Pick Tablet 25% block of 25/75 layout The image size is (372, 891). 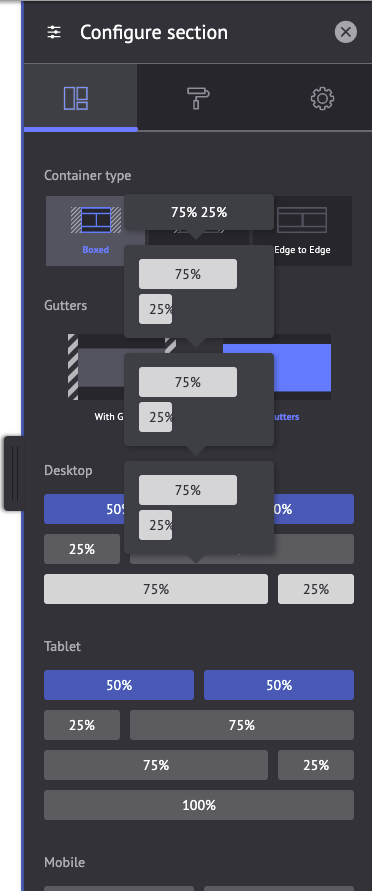pyautogui.click(x=82, y=725)
